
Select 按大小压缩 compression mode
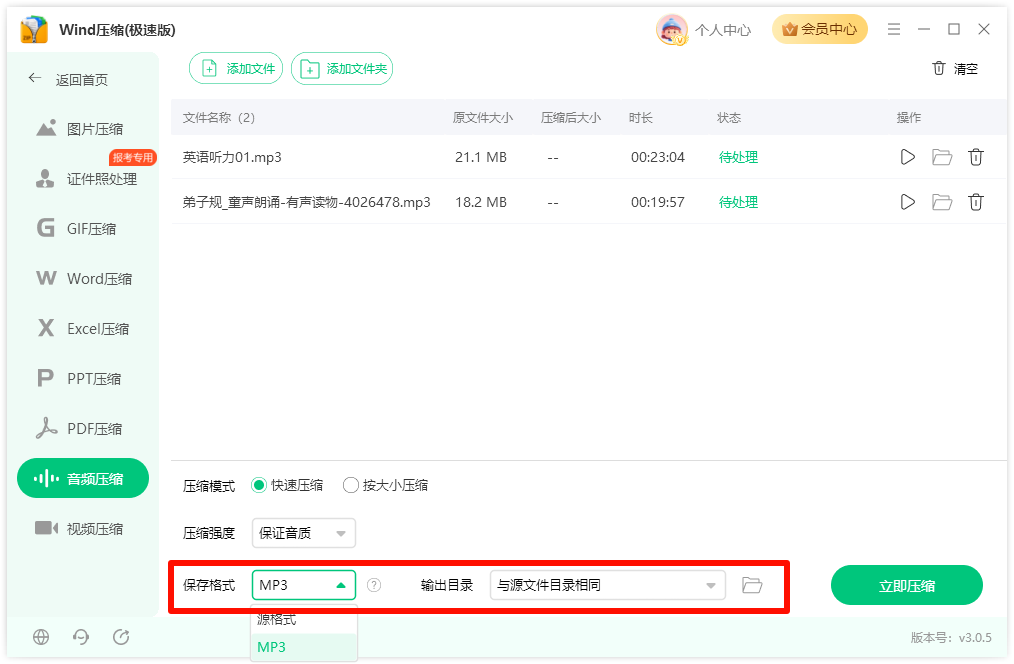tap(385, 486)
